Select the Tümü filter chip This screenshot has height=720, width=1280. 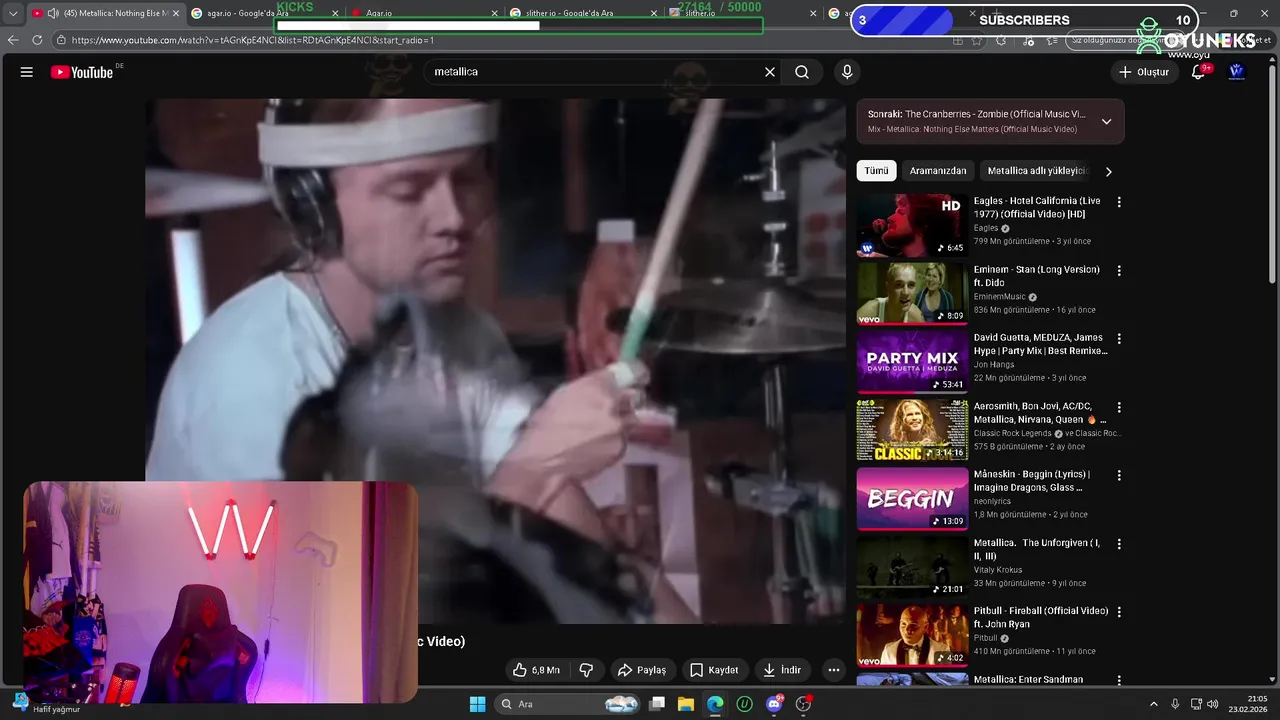876,171
